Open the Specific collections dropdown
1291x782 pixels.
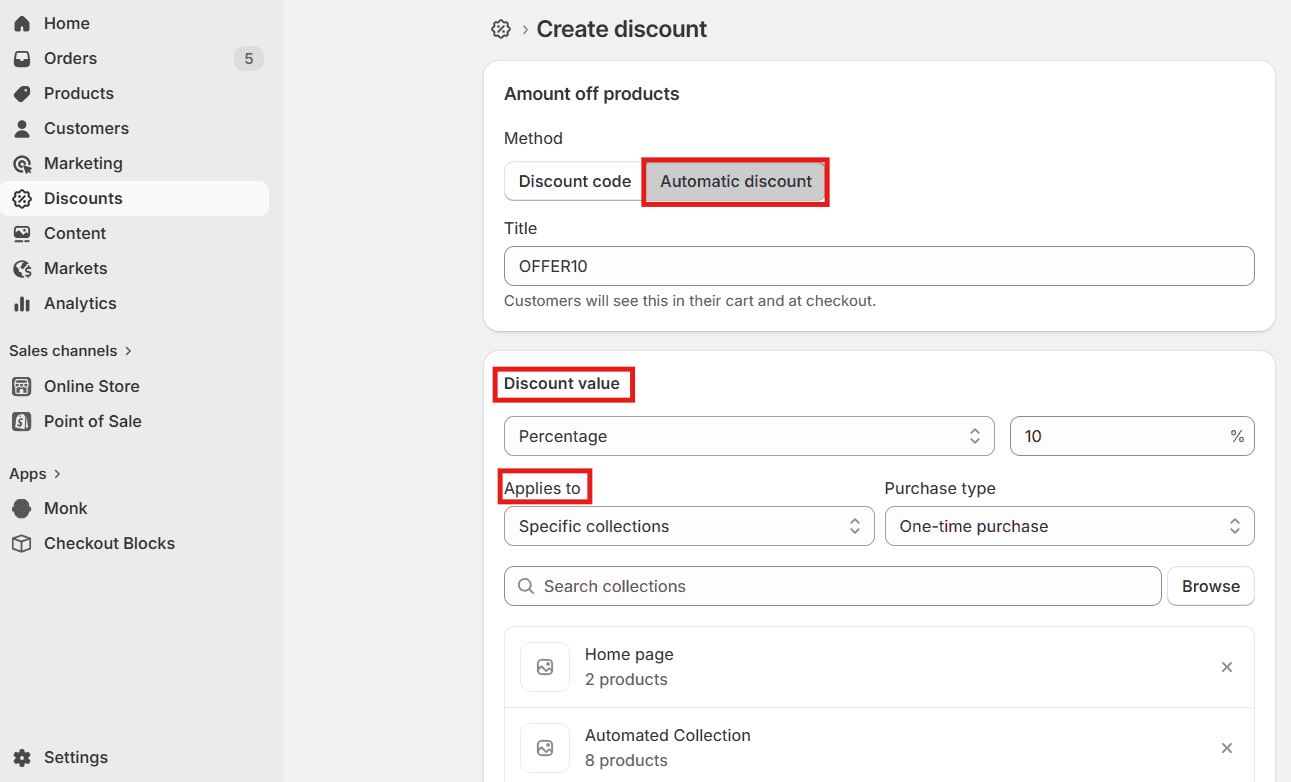(688, 526)
